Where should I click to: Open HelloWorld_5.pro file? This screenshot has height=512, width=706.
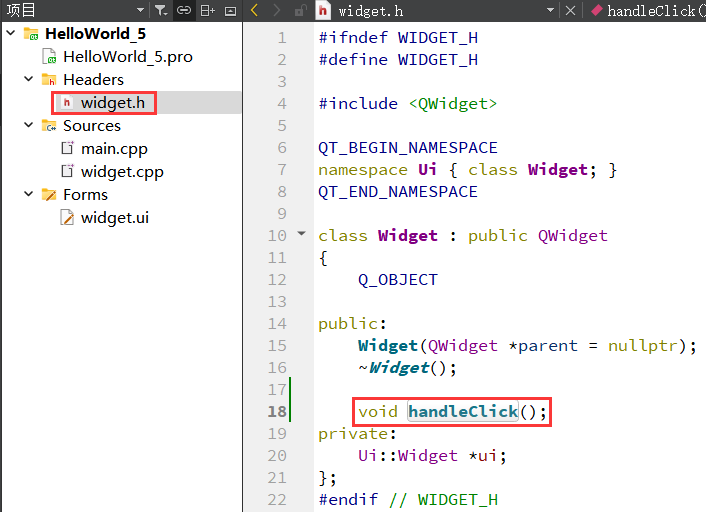click(x=128, y=57)
